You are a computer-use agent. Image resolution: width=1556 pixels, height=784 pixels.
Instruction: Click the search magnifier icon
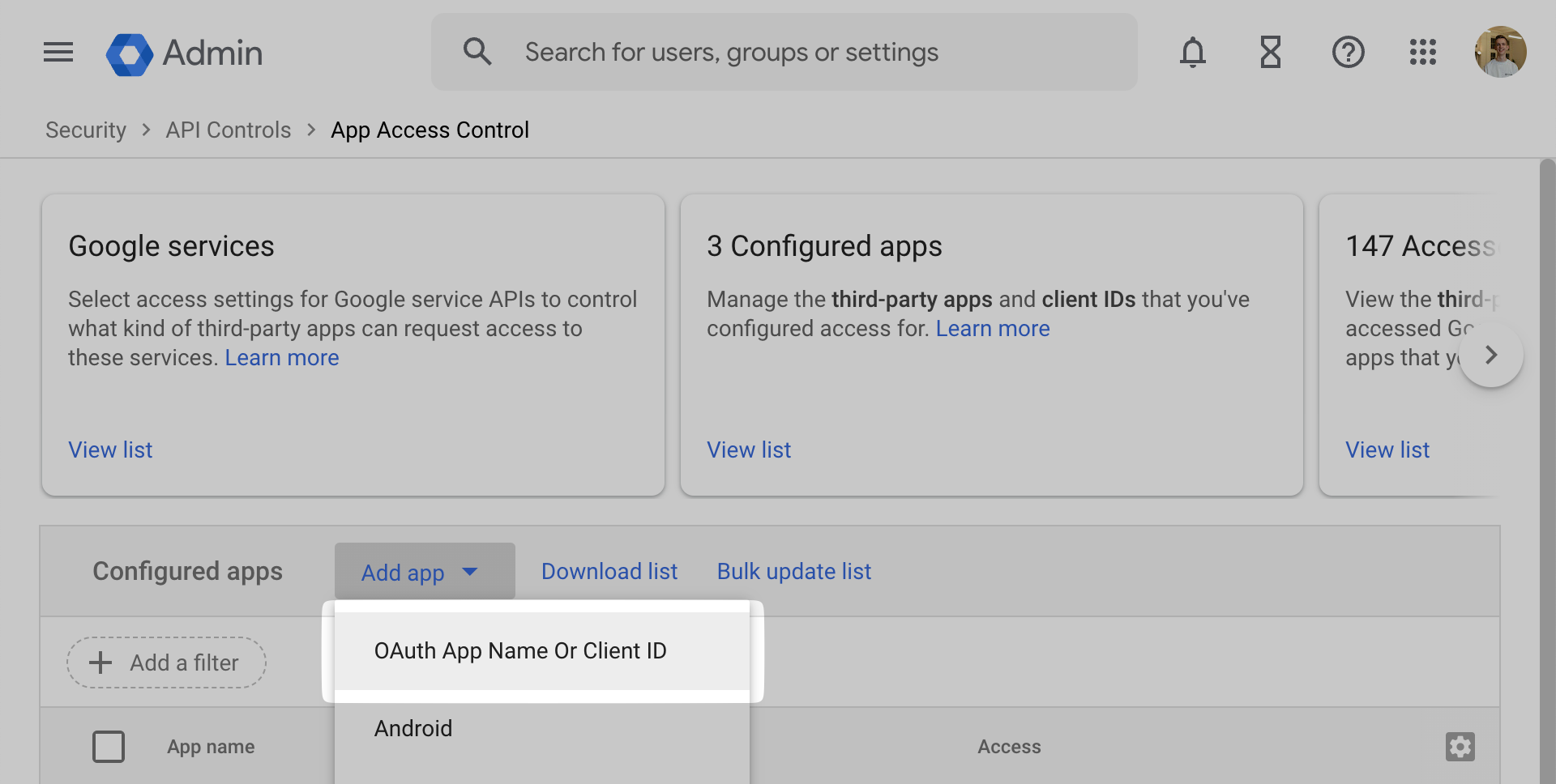(x=477, y=52)
